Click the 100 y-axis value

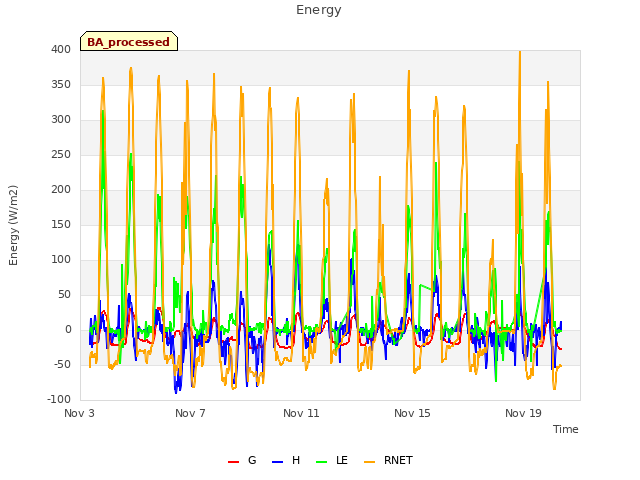(61, 260)
